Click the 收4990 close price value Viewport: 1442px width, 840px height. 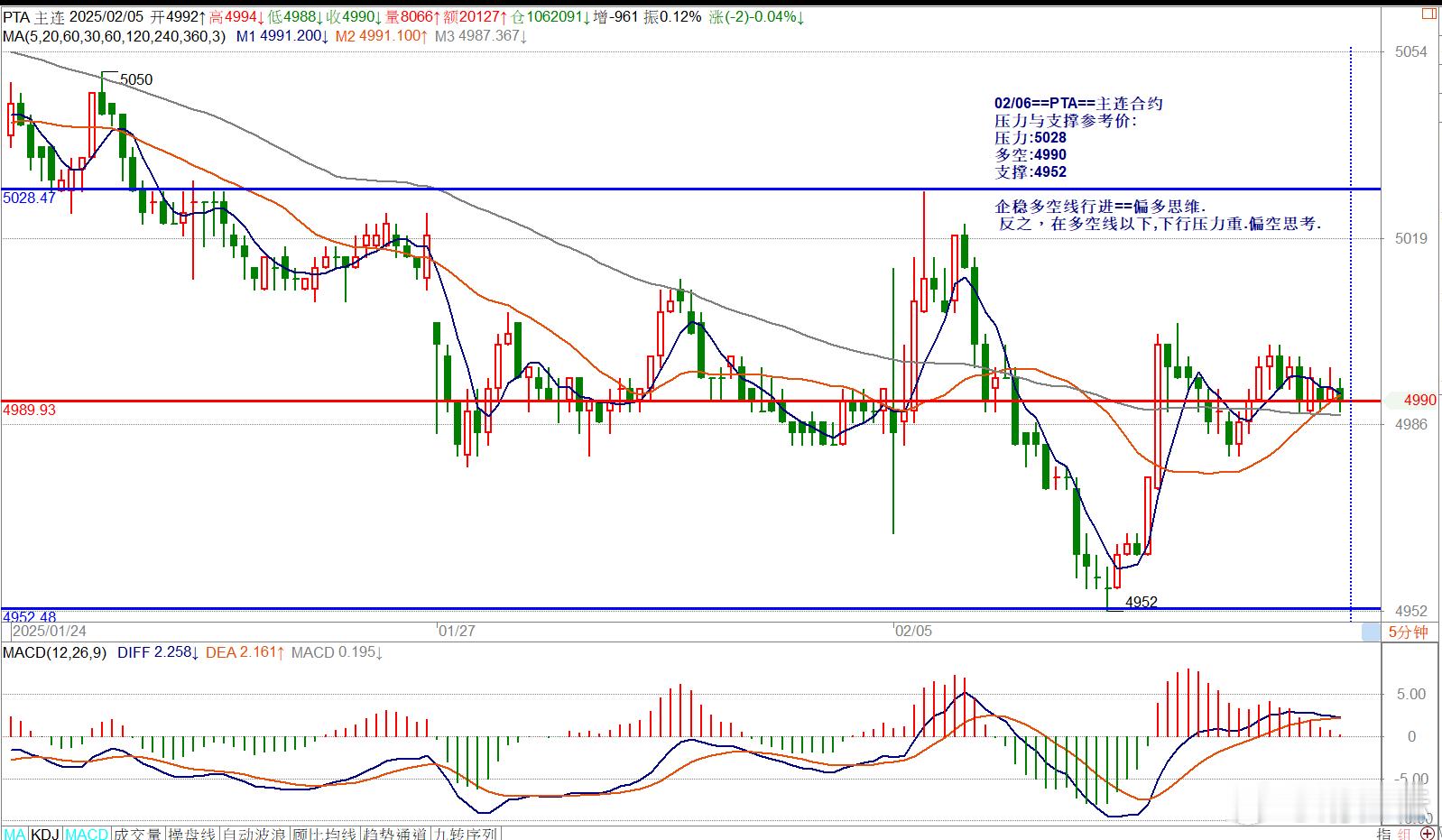[x=352, y=16]
